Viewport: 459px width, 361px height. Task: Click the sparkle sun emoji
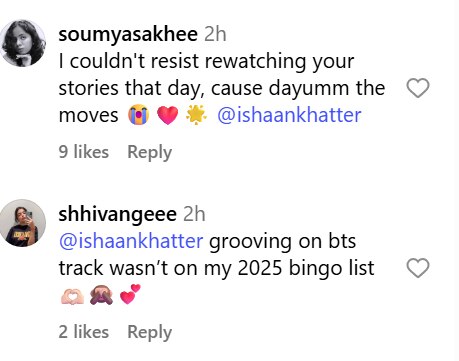[x=196, y=115]
